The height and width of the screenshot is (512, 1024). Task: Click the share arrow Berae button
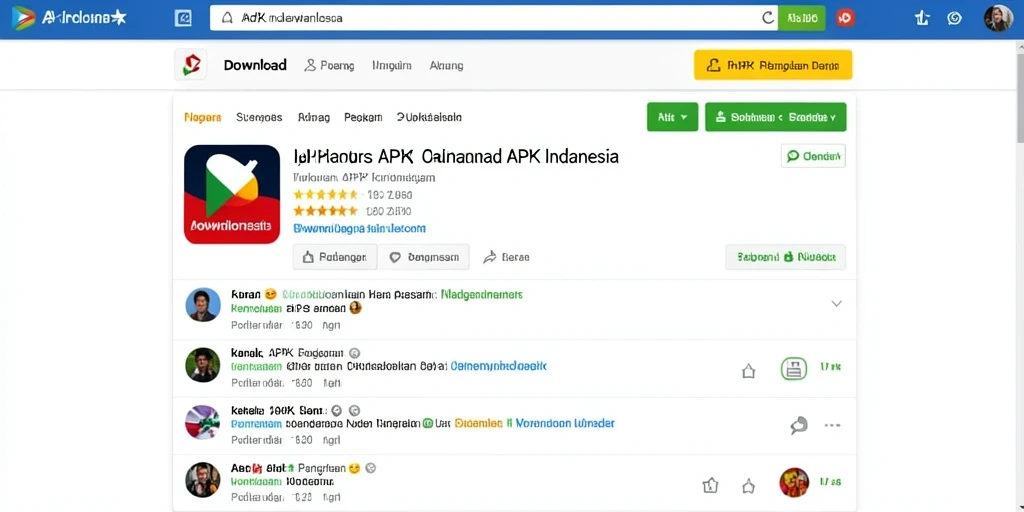pos(506,257)
